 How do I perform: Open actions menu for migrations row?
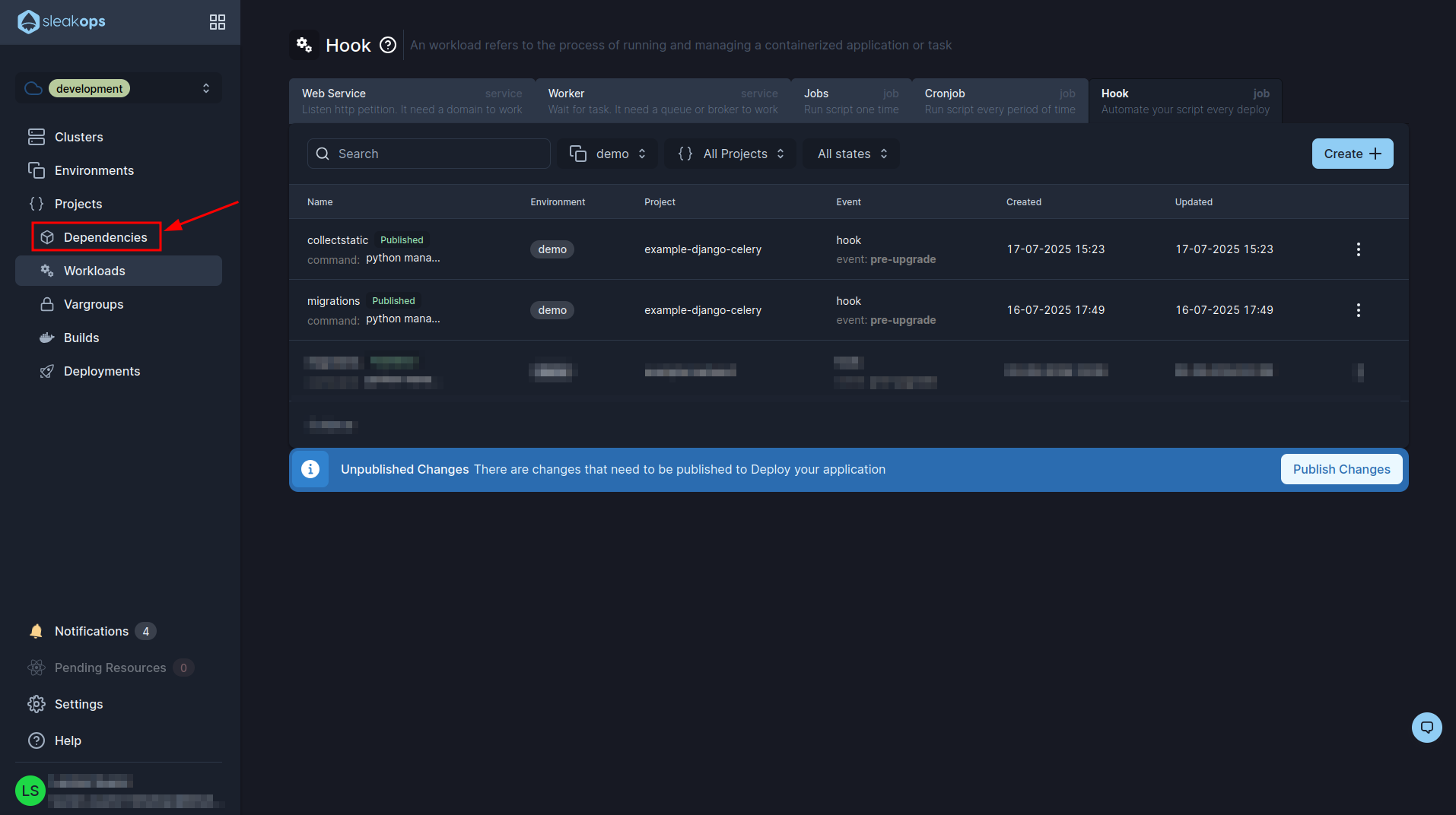[1359, 310]
